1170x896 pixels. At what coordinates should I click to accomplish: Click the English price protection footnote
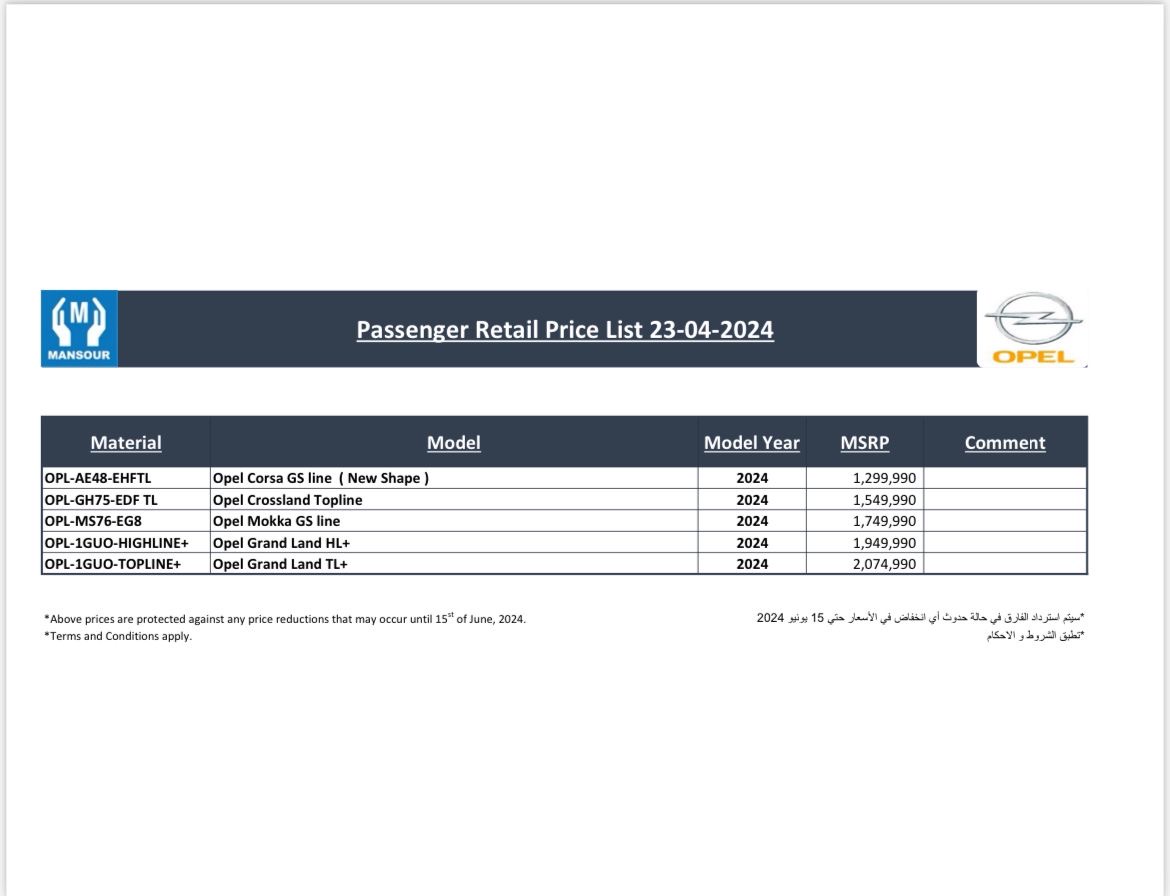click(286, 619)
